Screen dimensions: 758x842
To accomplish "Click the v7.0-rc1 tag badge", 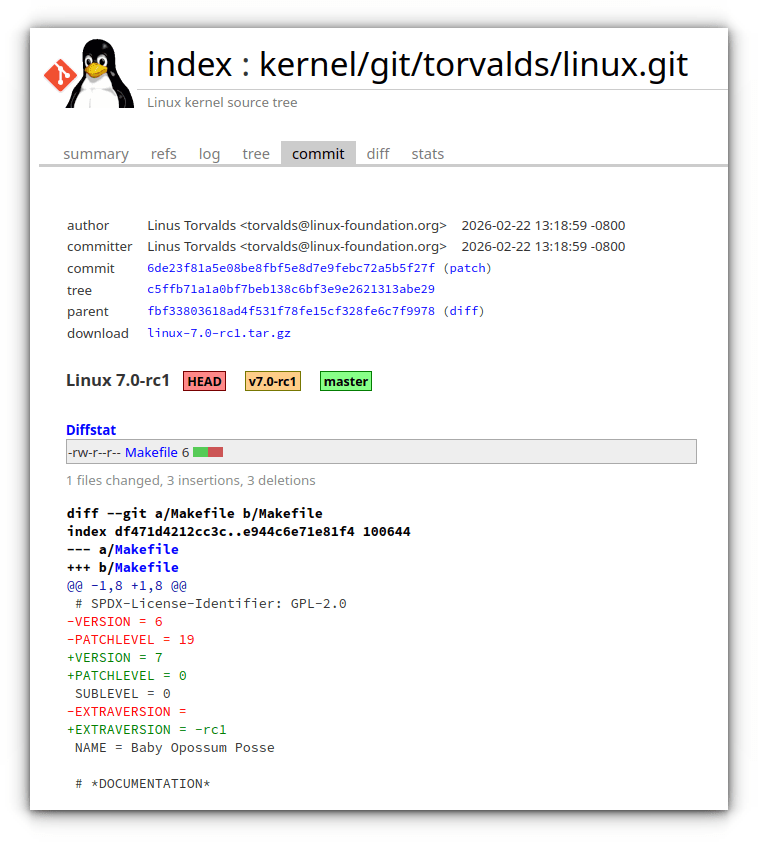I will click(x=272, y=381).
